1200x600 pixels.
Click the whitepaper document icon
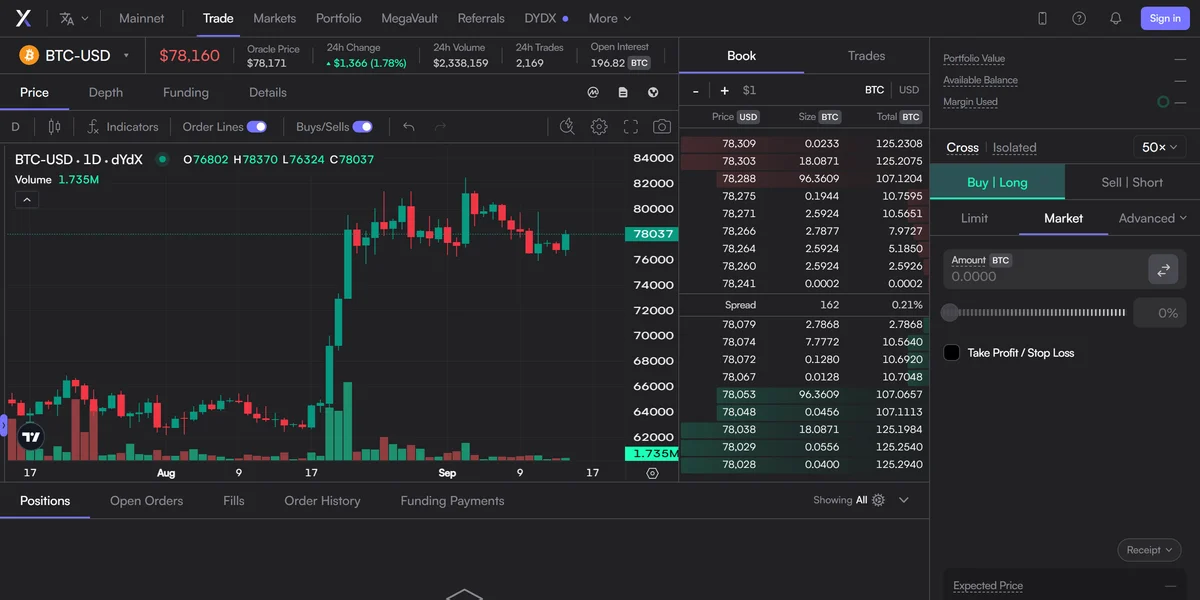pos(623,92)
